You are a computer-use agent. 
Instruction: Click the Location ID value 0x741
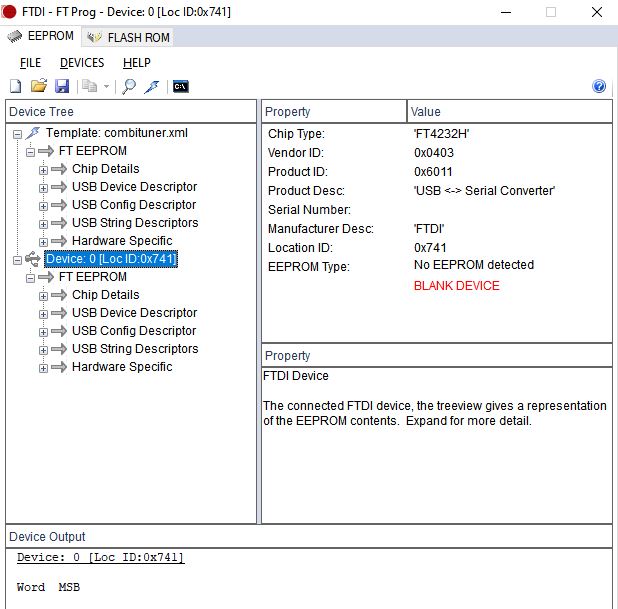click(x=430, y=248)
